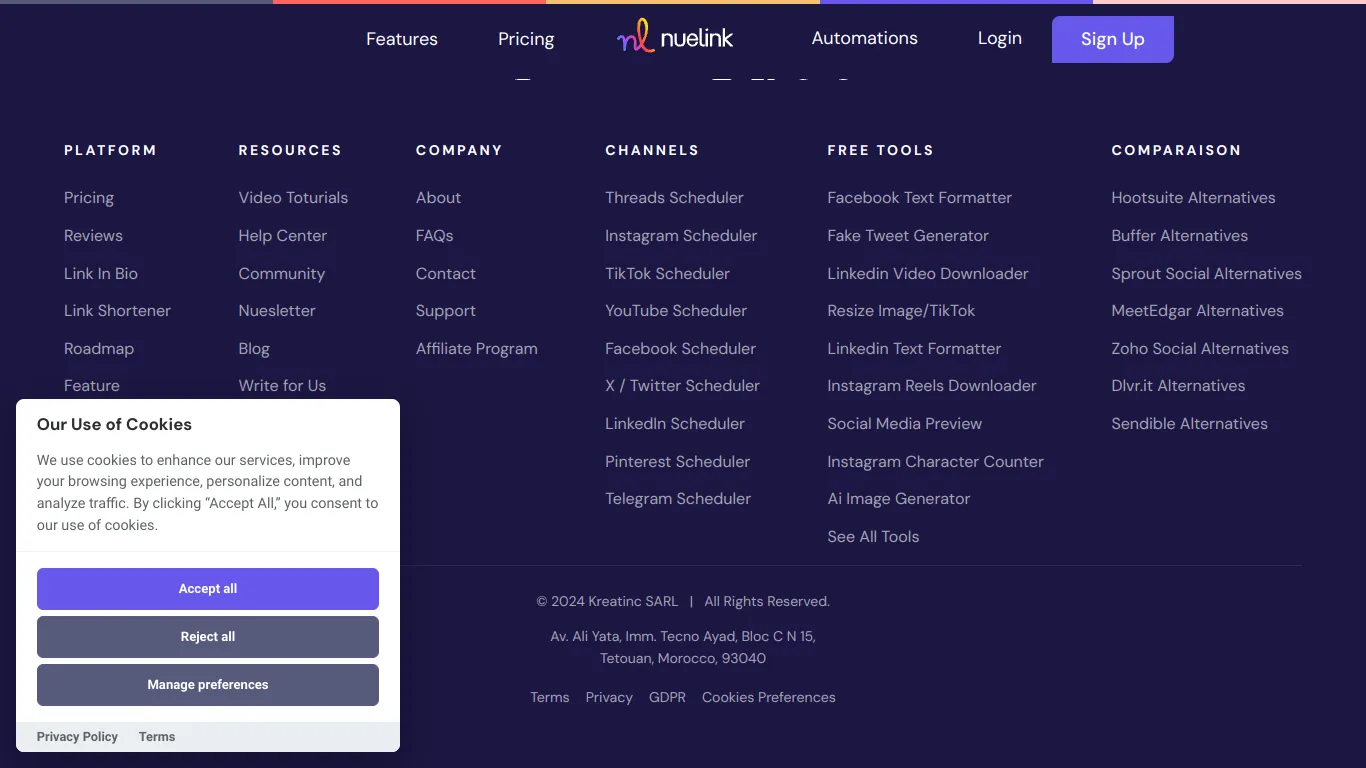
Task: Reject all cookies
Action: pyautogui.click(x=208, y=637)
